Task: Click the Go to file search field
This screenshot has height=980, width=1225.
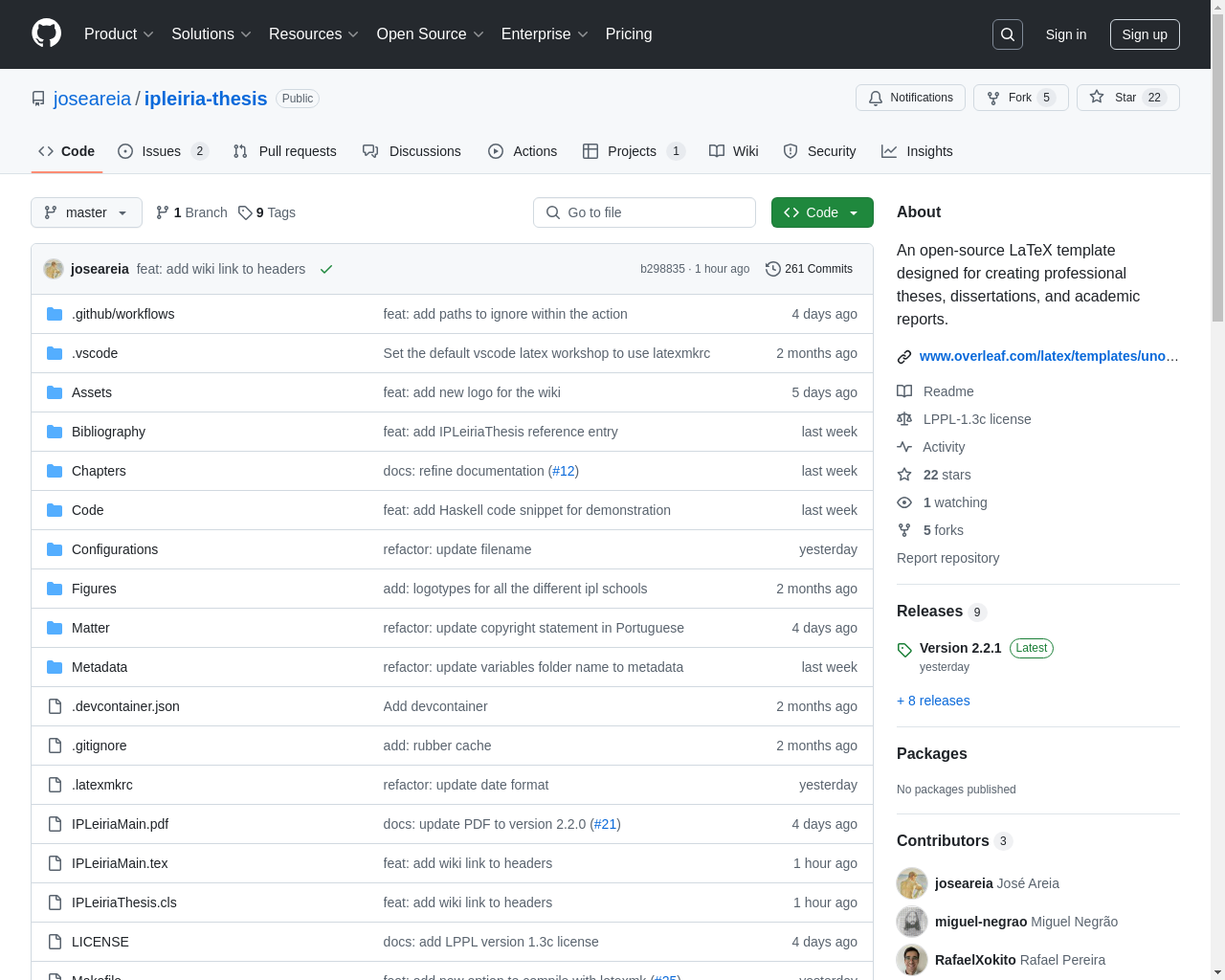Action: (x=644, y=212)
